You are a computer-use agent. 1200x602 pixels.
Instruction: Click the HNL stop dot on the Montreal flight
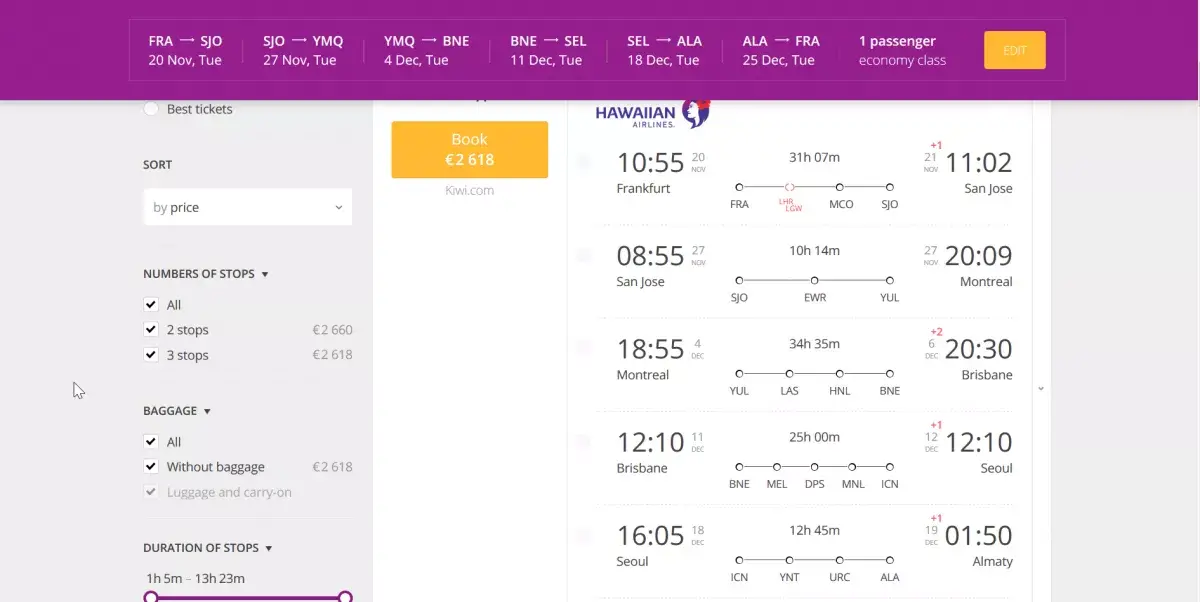(x=840, y=373)
